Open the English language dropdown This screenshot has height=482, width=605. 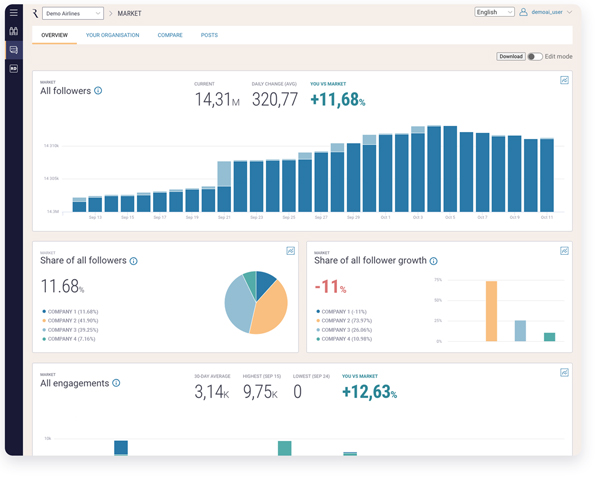(x=494, y=12)
